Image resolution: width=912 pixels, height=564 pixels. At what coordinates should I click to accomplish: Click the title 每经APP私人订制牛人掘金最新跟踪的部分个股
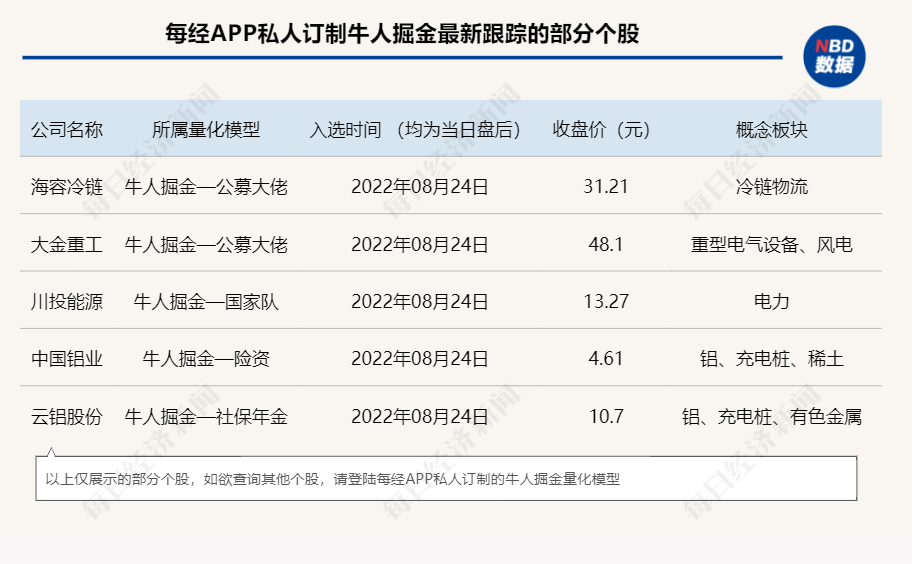402,34
